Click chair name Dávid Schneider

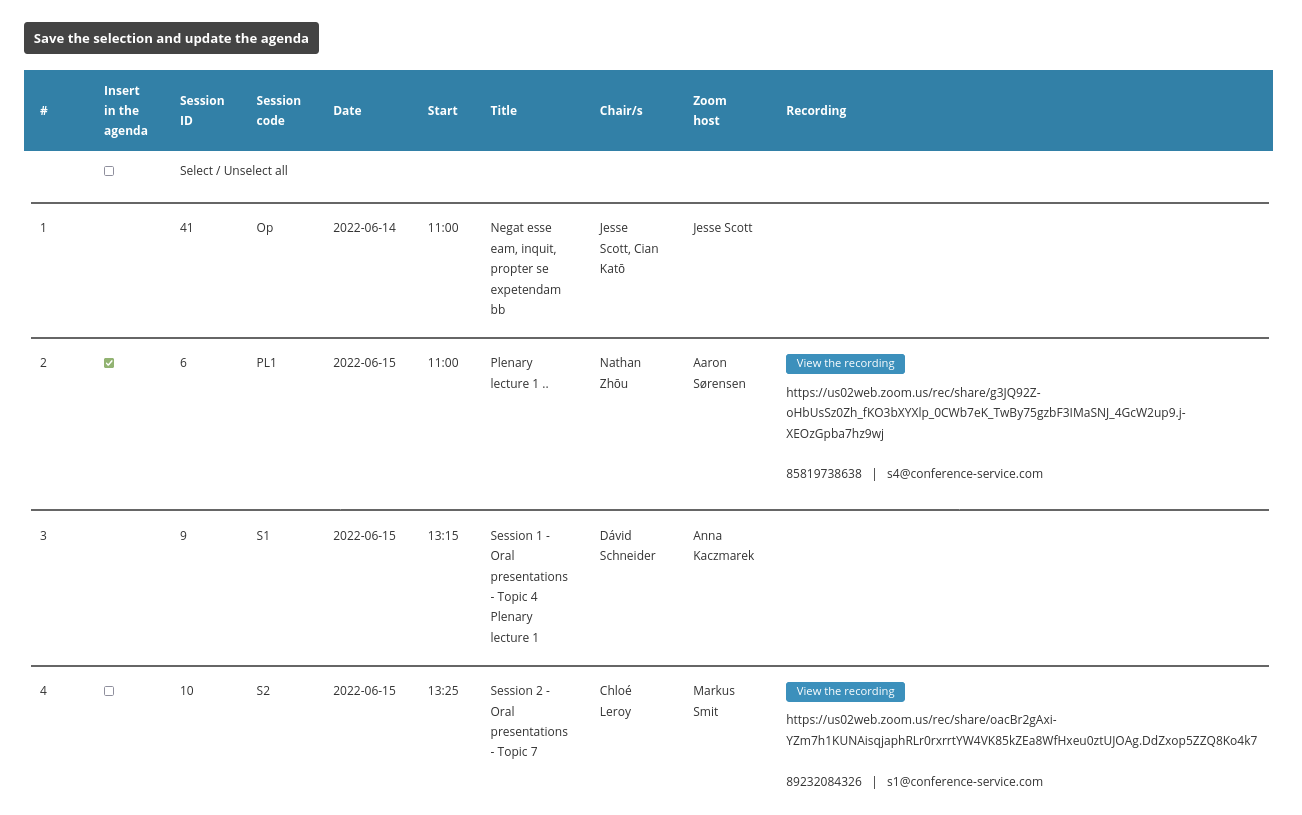(x=627, y=545)
